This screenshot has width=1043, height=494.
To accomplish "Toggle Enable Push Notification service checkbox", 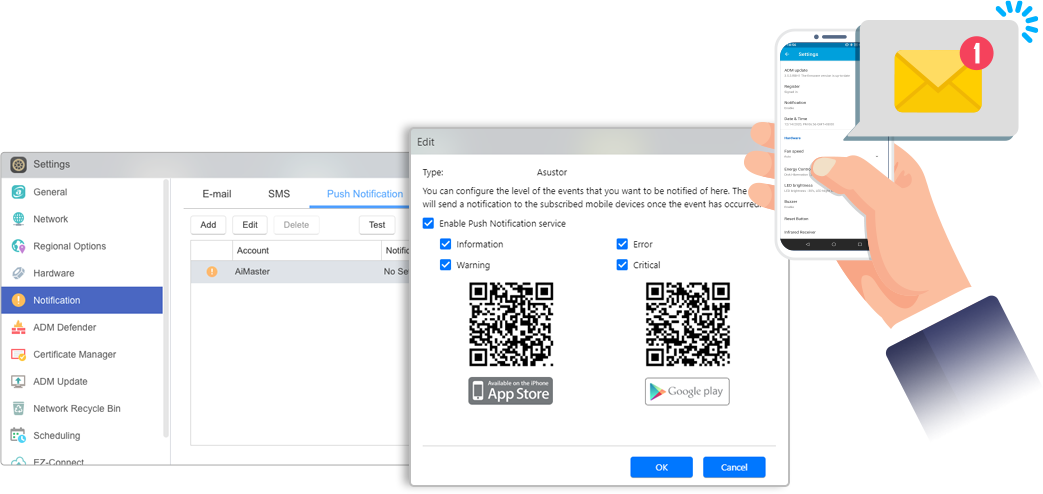I will tap(428, 223).
